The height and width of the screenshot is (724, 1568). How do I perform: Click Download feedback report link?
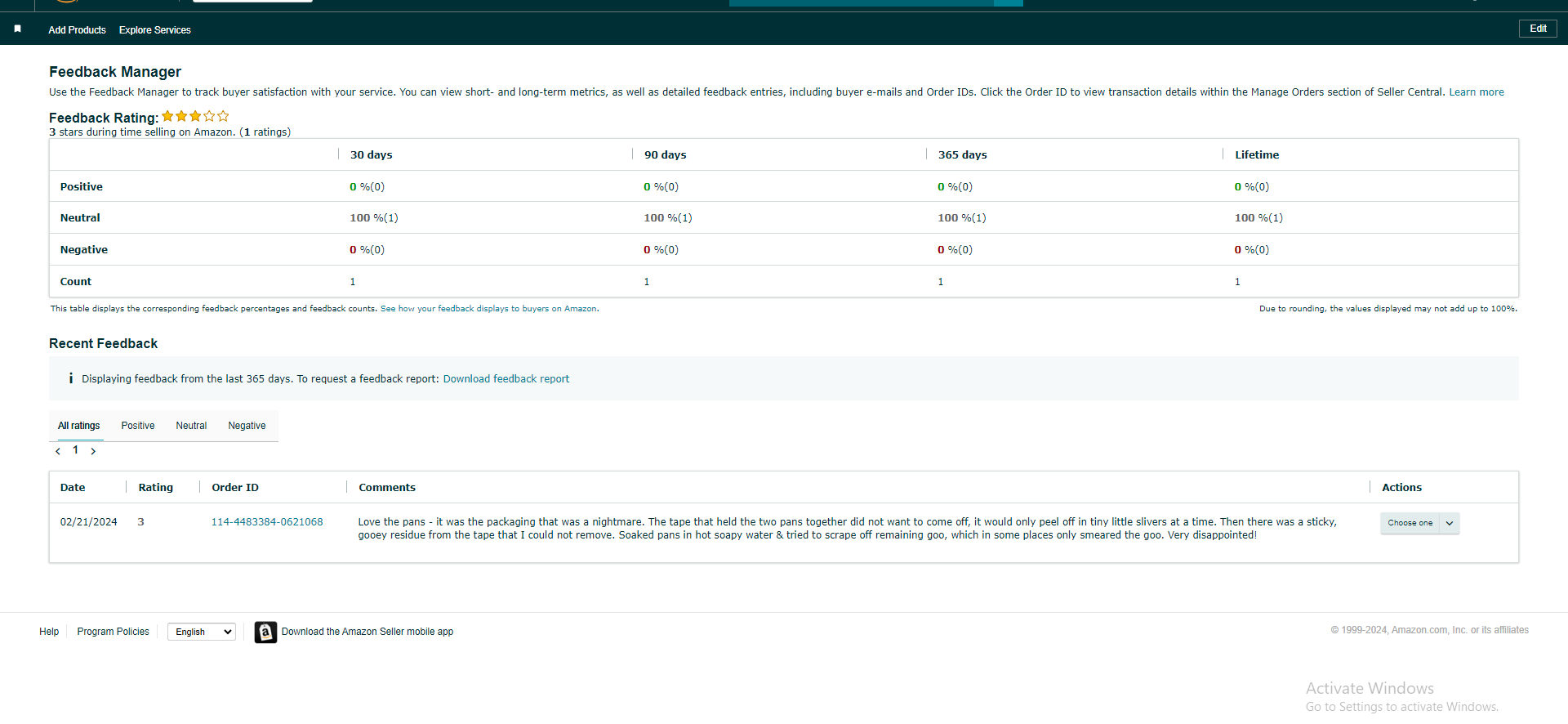pos(506,379)
